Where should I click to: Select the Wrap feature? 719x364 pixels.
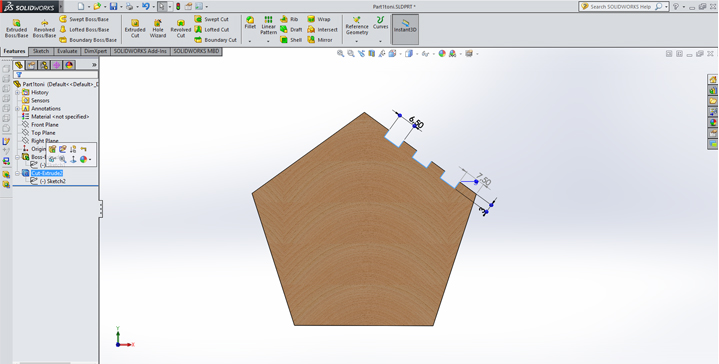(319, 19)
